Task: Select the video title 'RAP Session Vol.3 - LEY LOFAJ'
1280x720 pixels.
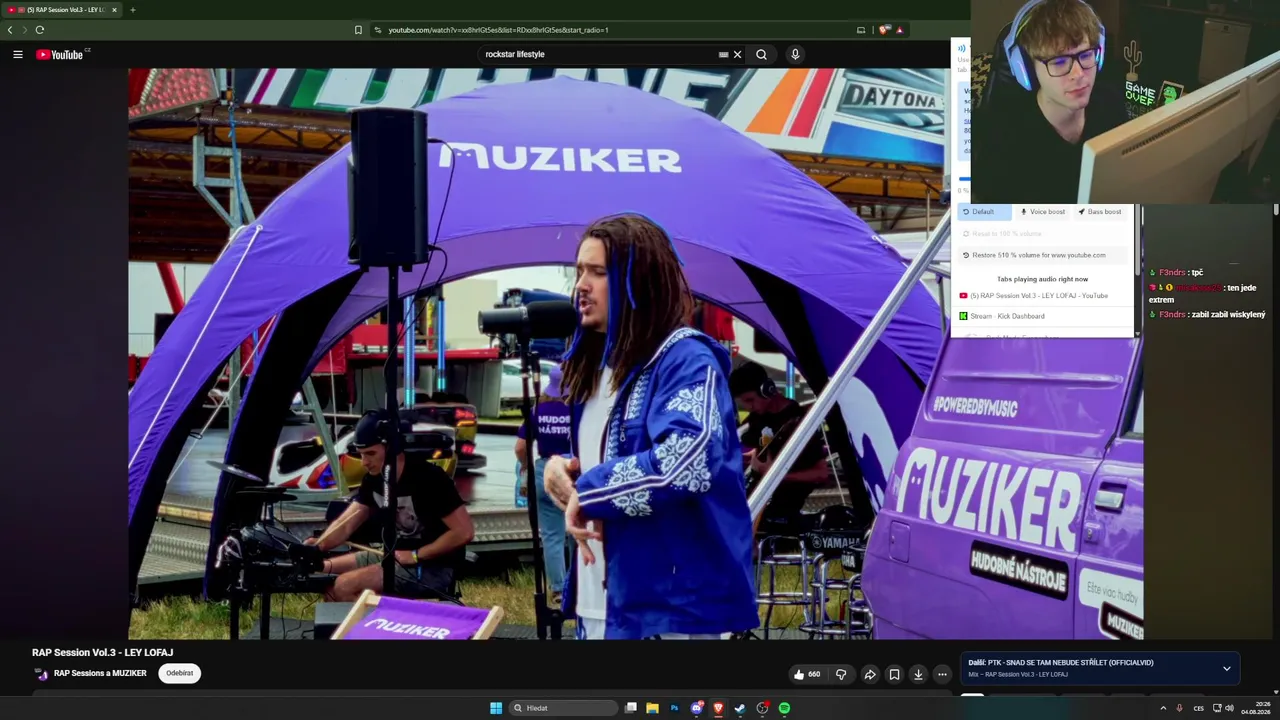Action: [102, 652]
